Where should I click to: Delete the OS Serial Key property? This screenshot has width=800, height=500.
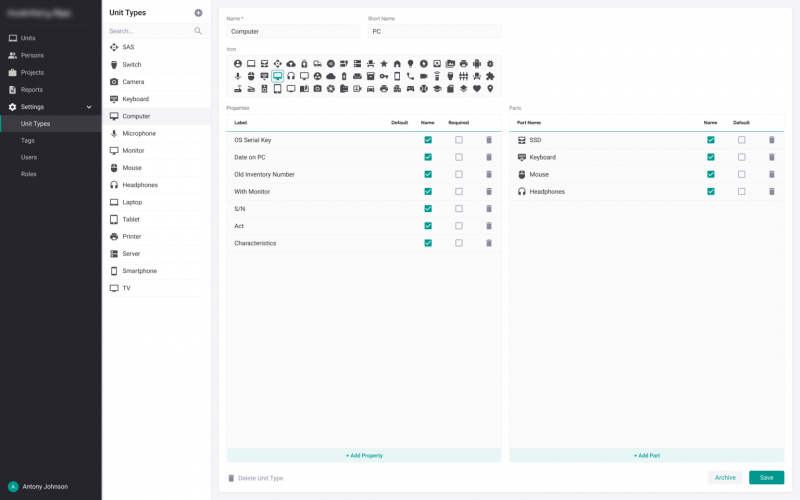point(489,140)
